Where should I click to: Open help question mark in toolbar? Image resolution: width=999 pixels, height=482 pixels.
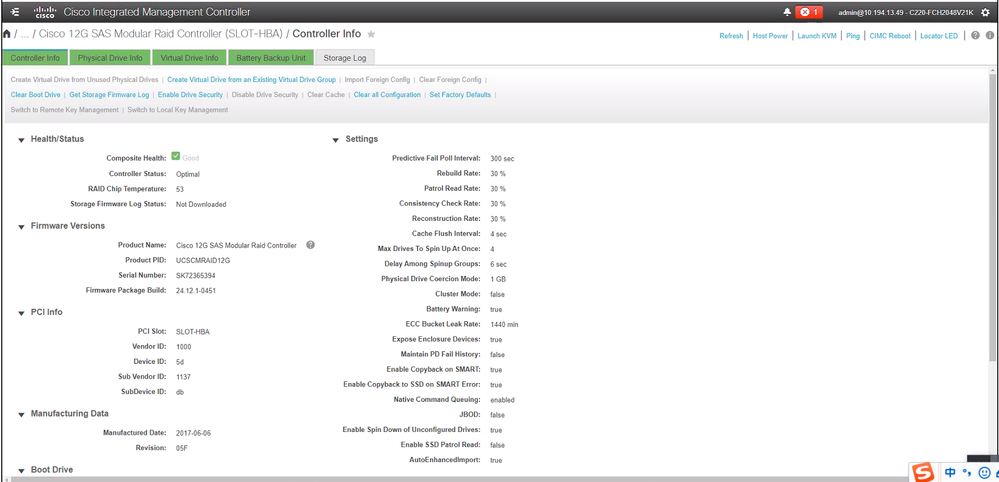tap(975, 36)
